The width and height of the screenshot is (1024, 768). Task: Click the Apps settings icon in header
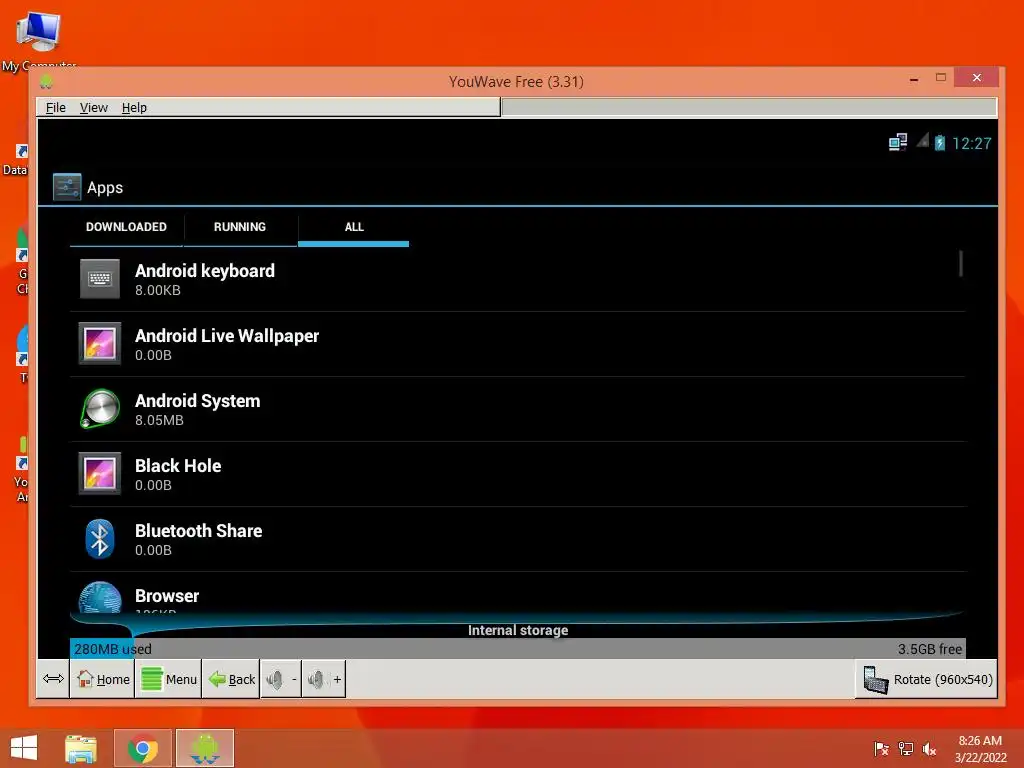(x=67, y=187)
